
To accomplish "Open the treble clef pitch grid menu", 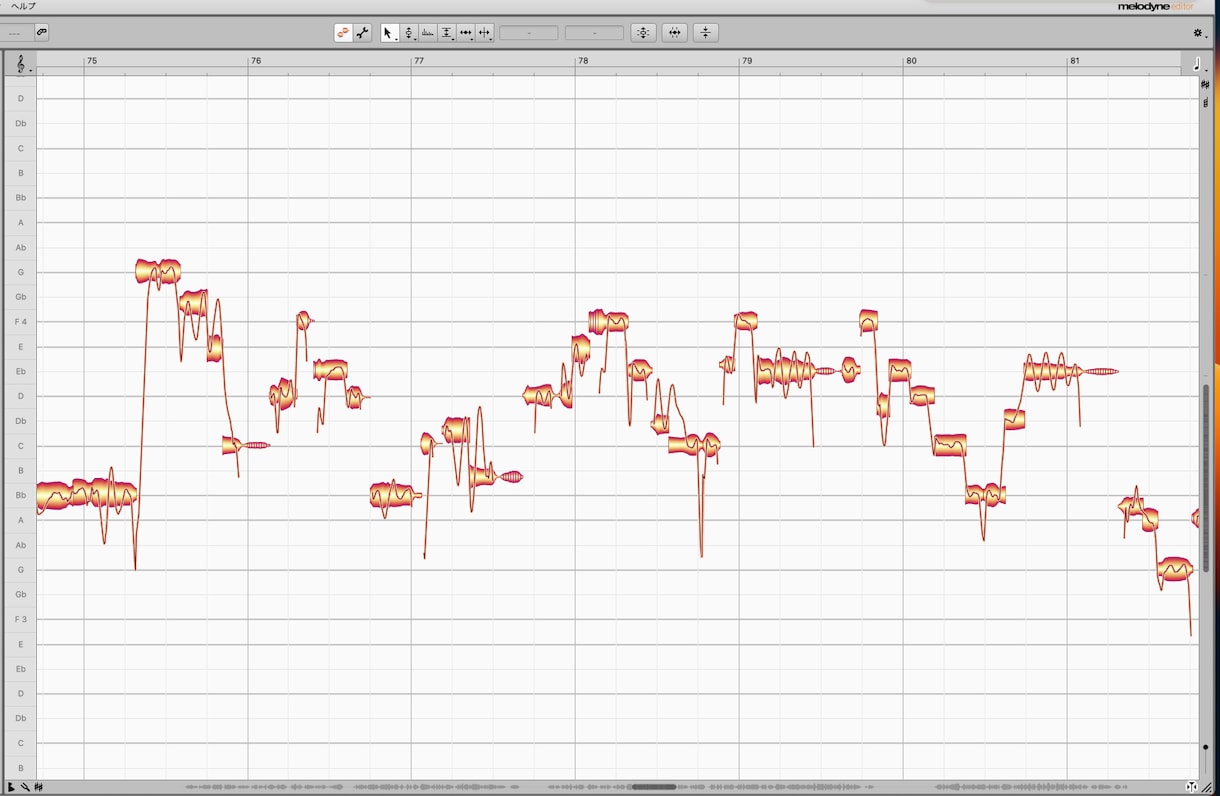I will [x=21, y=64].
